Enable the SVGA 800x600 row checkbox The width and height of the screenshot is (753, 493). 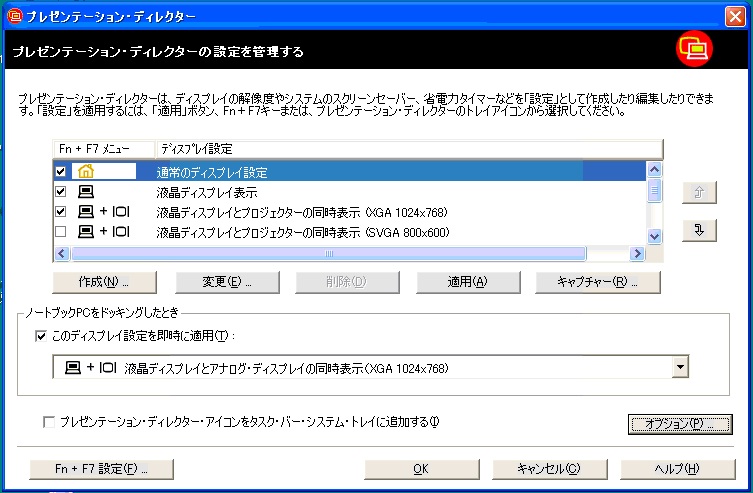click(x=60, y=232)
